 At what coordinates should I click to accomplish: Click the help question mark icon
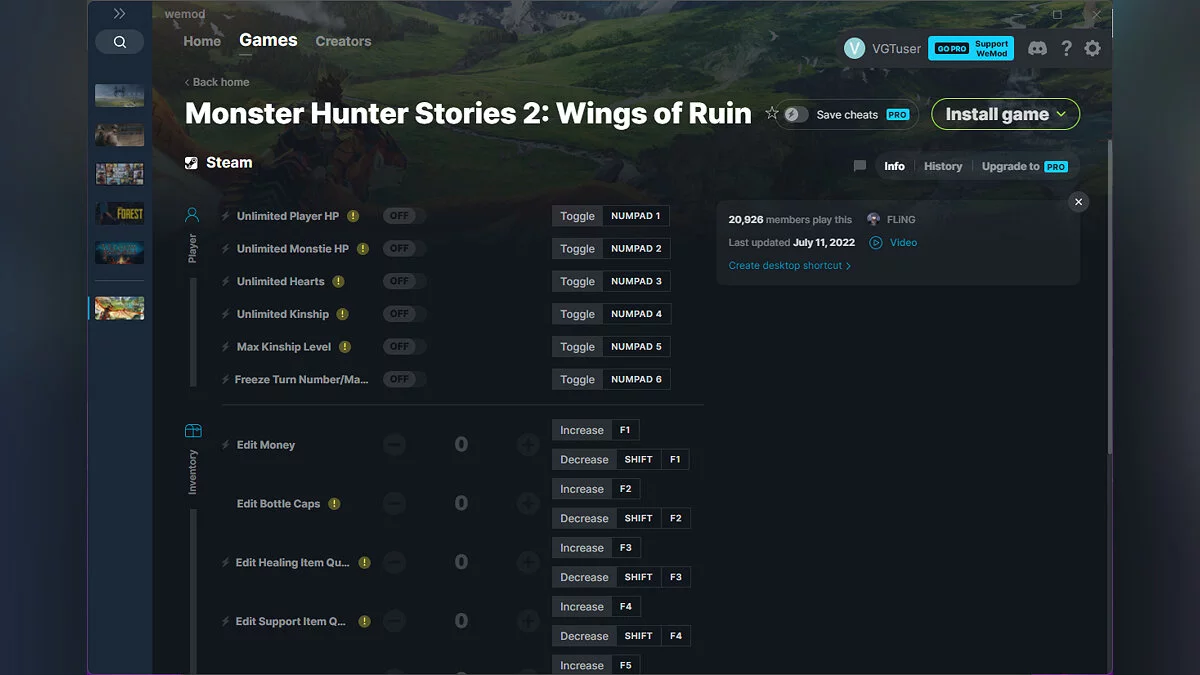coord(1066,47)
